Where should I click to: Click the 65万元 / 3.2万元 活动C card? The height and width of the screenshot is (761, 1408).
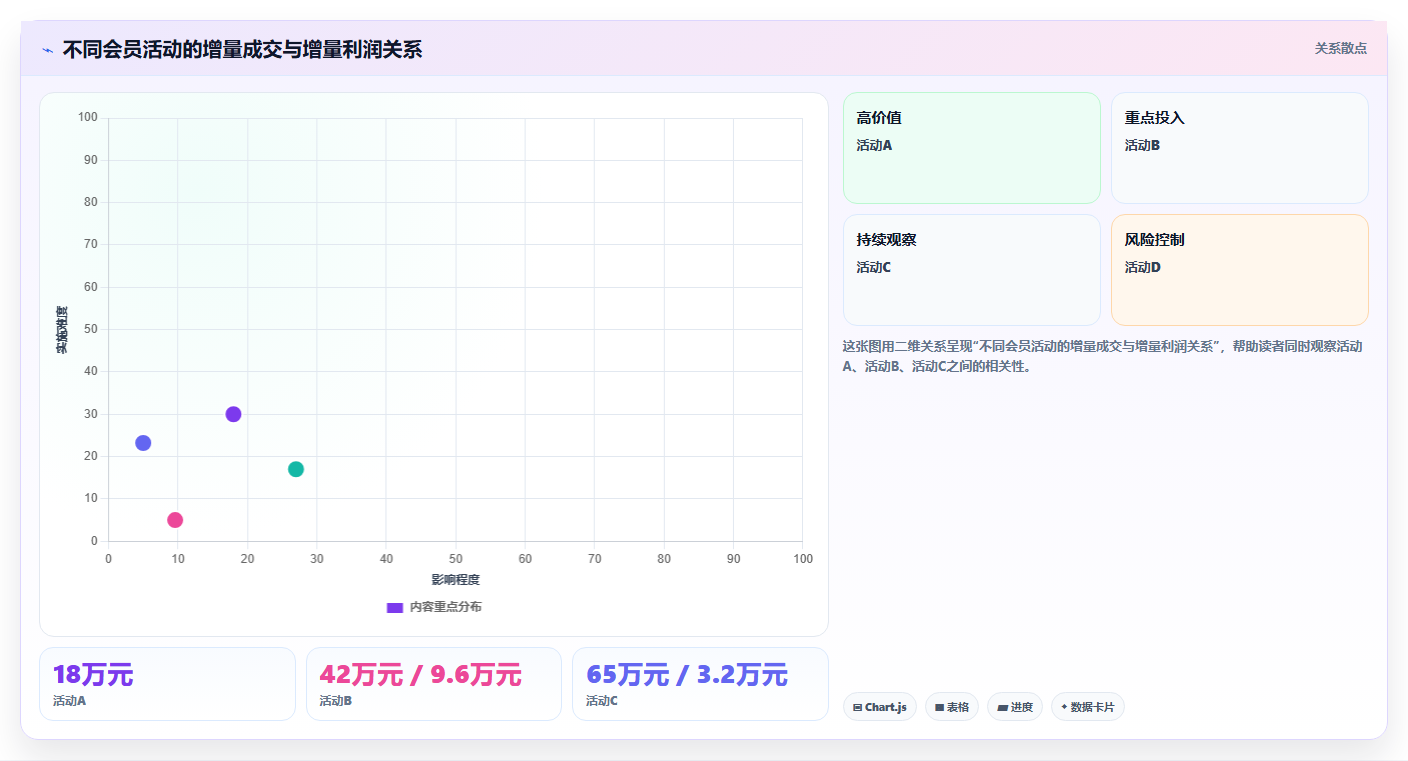pyautogui.click(x=700, y=684)
